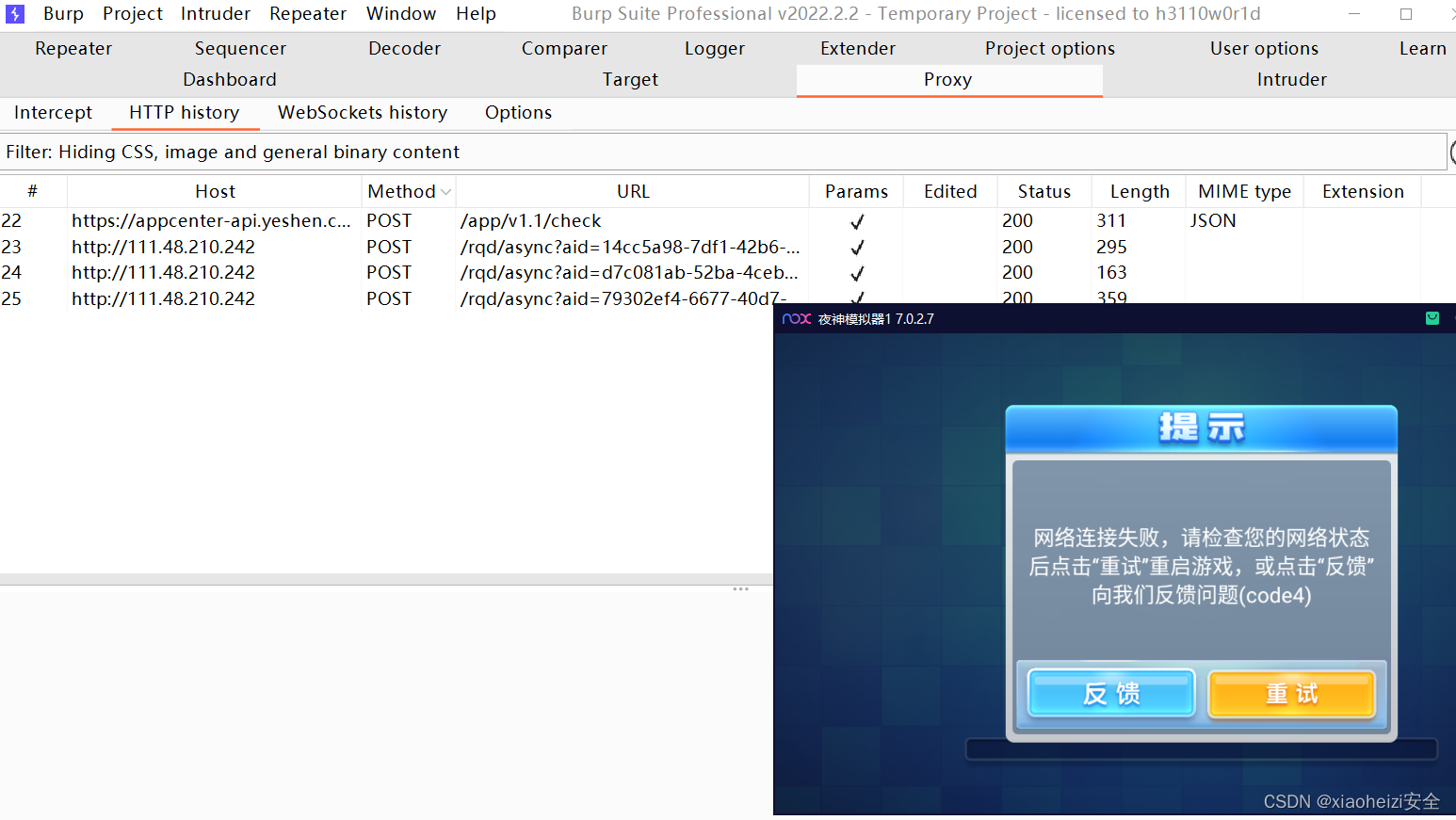Image resolution: width=1456 pixels, height=820 pixels.
Task: Click the green icon in Nox title bar
Action: click(1432, 318)
